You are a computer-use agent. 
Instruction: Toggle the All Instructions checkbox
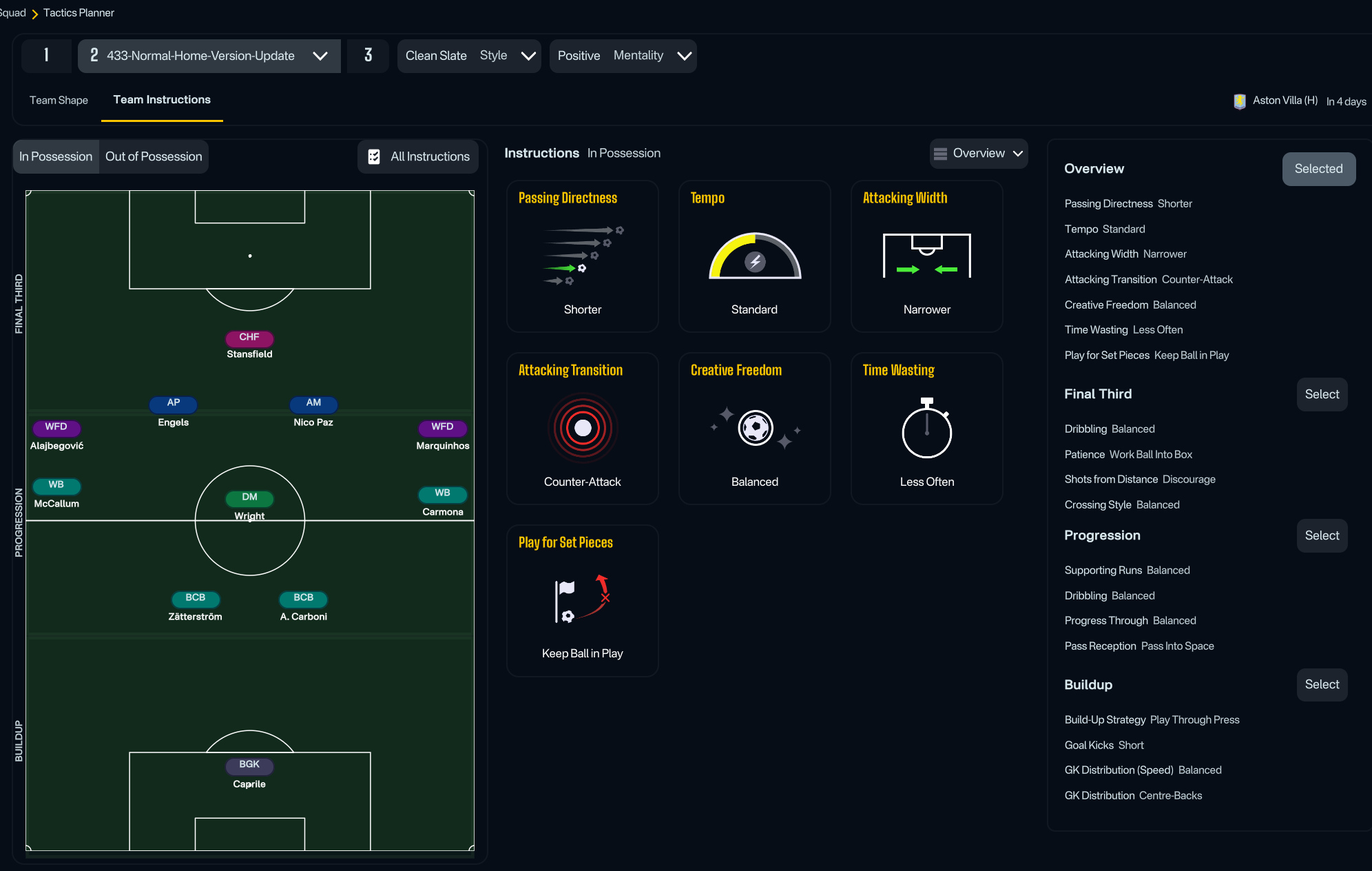pyautogui.click(x=374, y=157)
